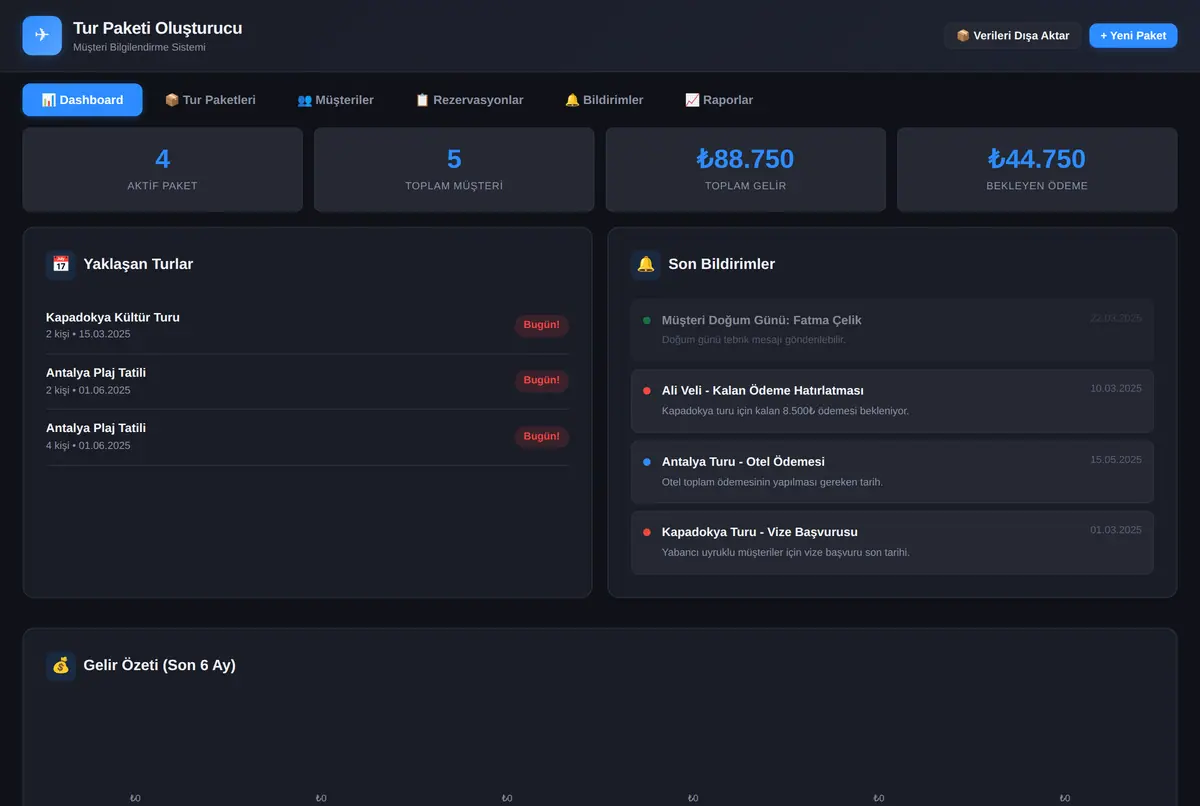
Task: Go to the Müşteriler tab
Action: click(335, 100)
